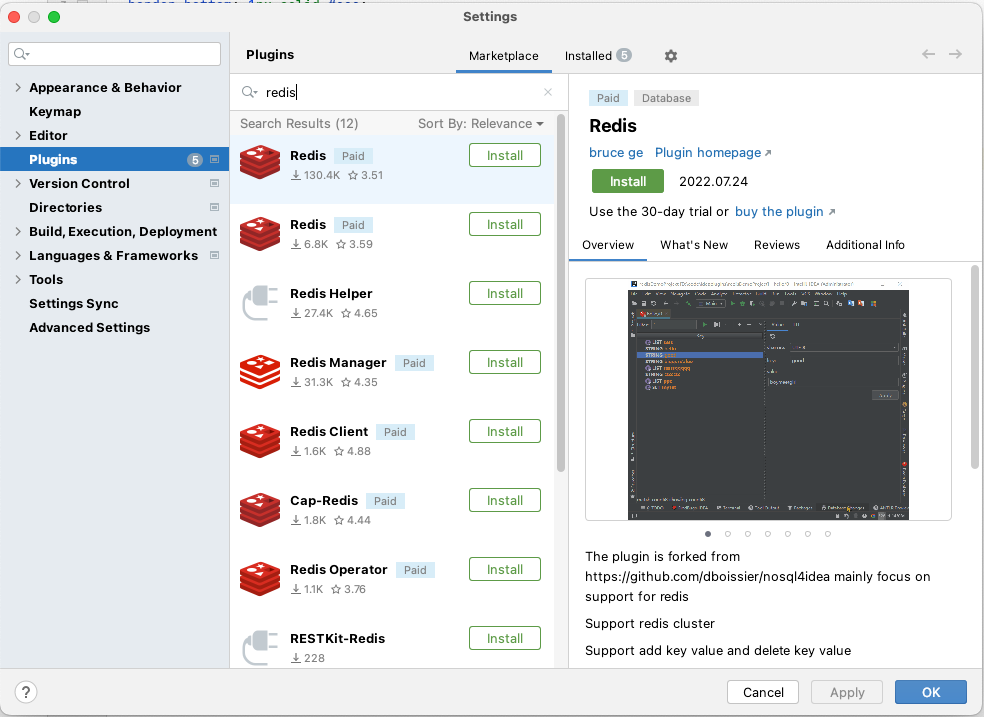
Task: Clear the redis search text
Action: tap(548, 92)
